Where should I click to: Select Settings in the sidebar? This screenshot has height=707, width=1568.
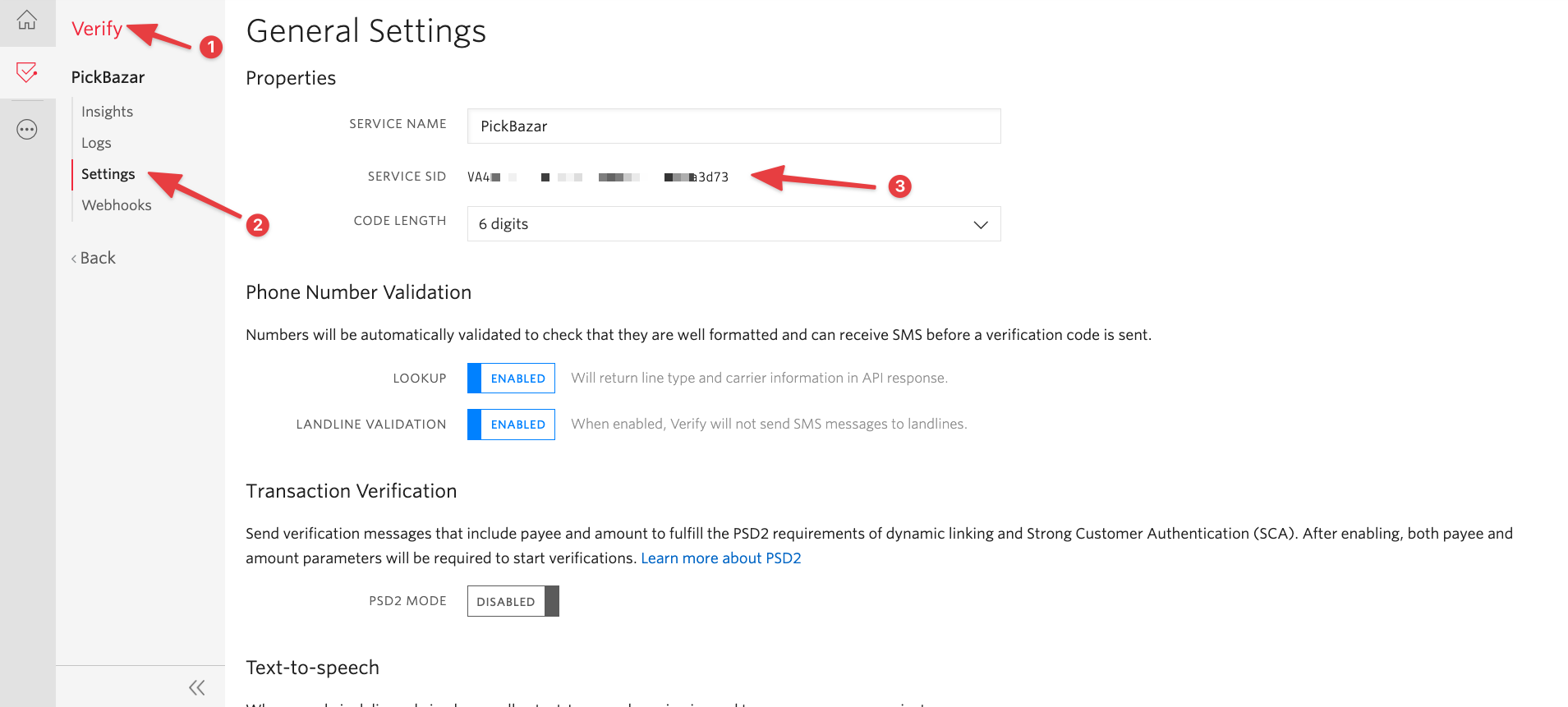108,174
